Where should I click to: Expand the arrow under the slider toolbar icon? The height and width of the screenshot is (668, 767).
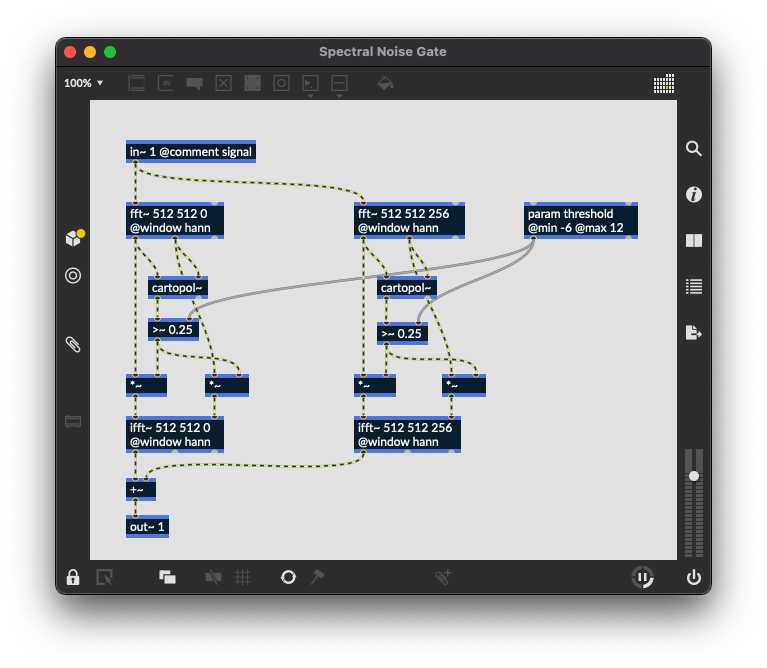pyautogui.click(x=339, y=97)
